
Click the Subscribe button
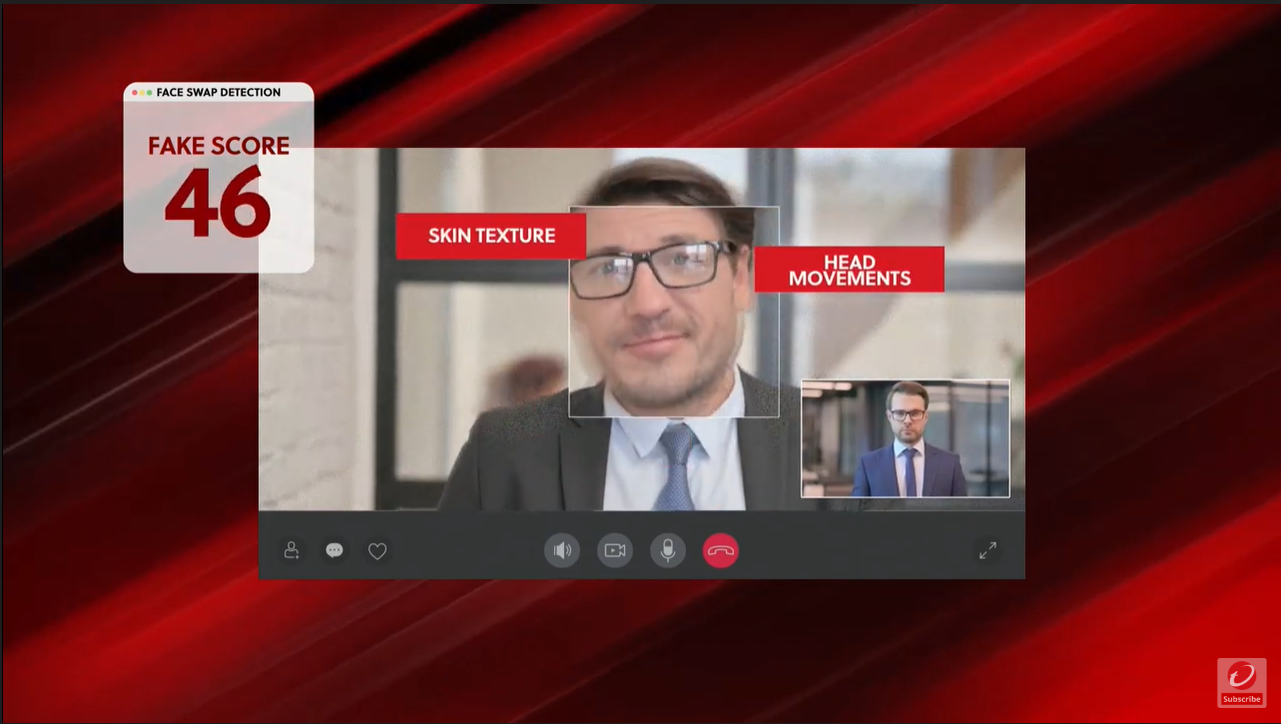coord(1241,699)
